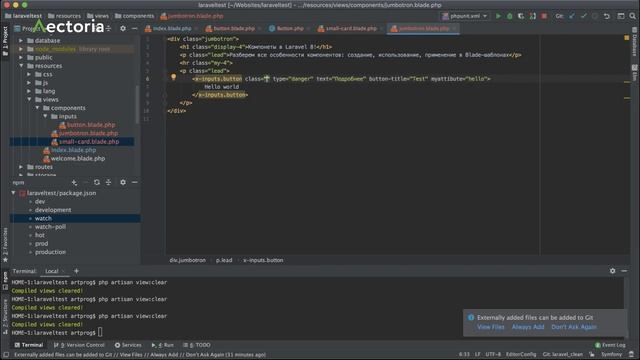Switch to the index.blade.php editor tab
Image resolution: width=640 pixels, height=360 pixels.
click(171, 28)
